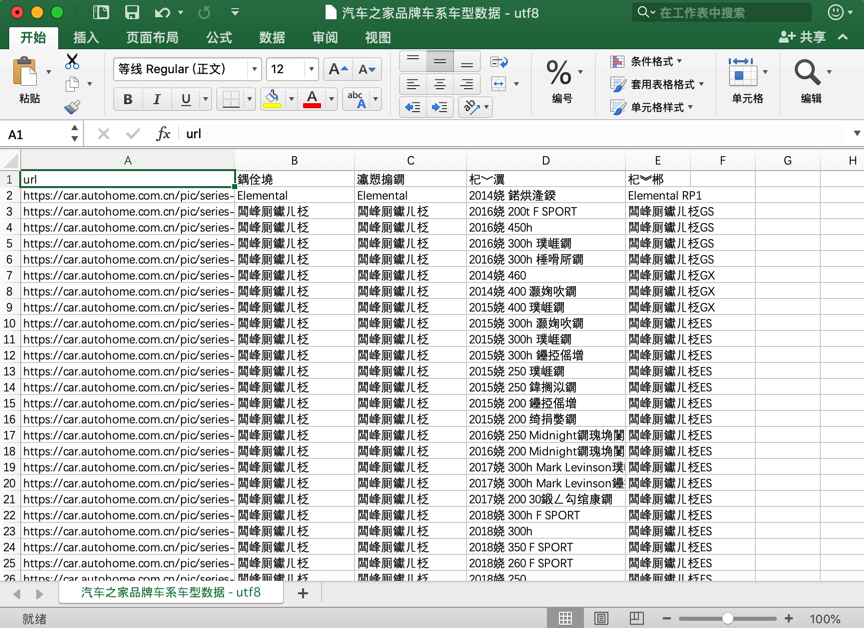Viewport: 864px width, 628px height.
Task: Collapse the ribbon with chevron
Action: (x=843, y=37)
